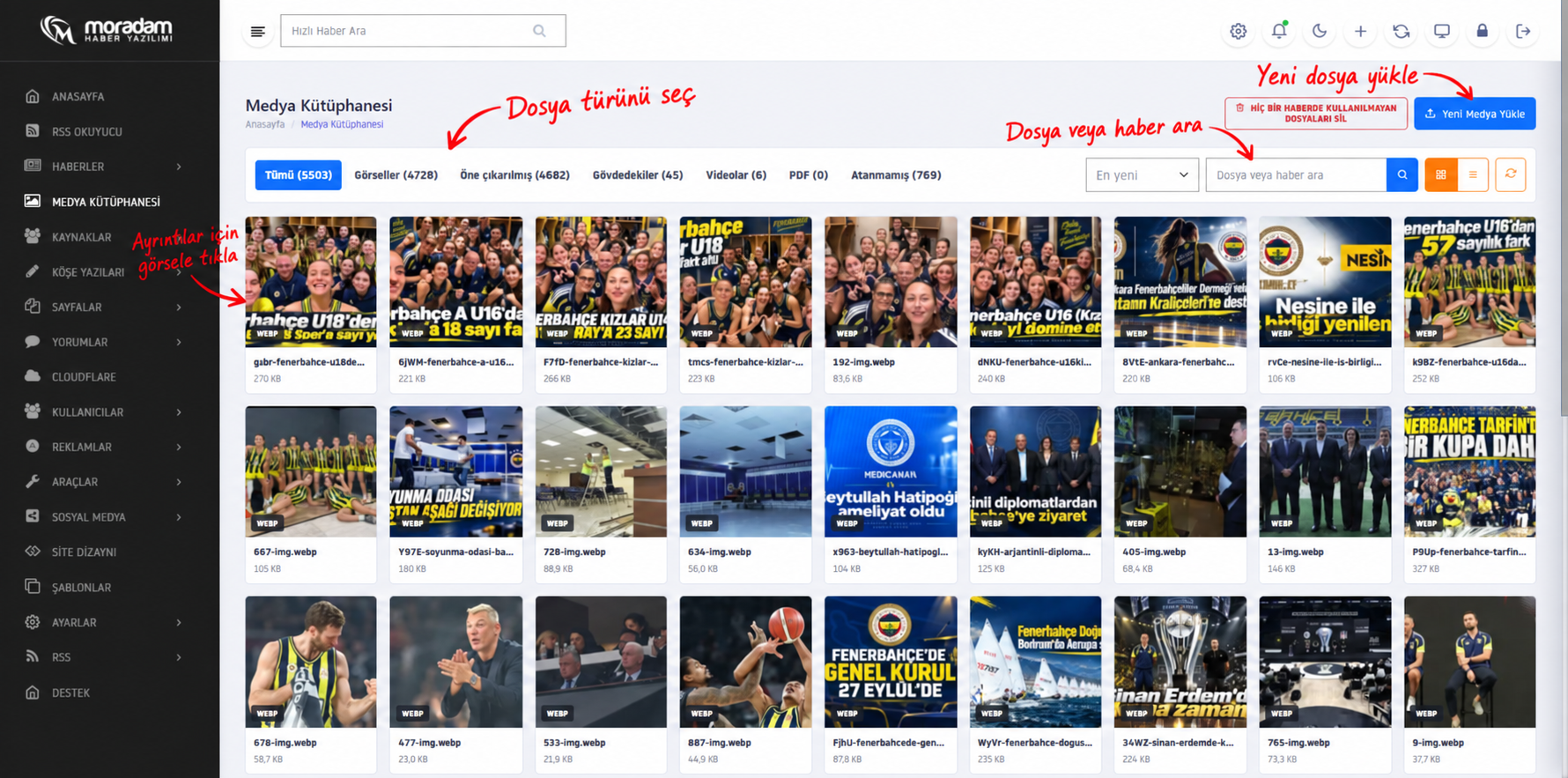
Task: Click the Ayarlar gear icon in sidebar
Action: pos(33,622)
